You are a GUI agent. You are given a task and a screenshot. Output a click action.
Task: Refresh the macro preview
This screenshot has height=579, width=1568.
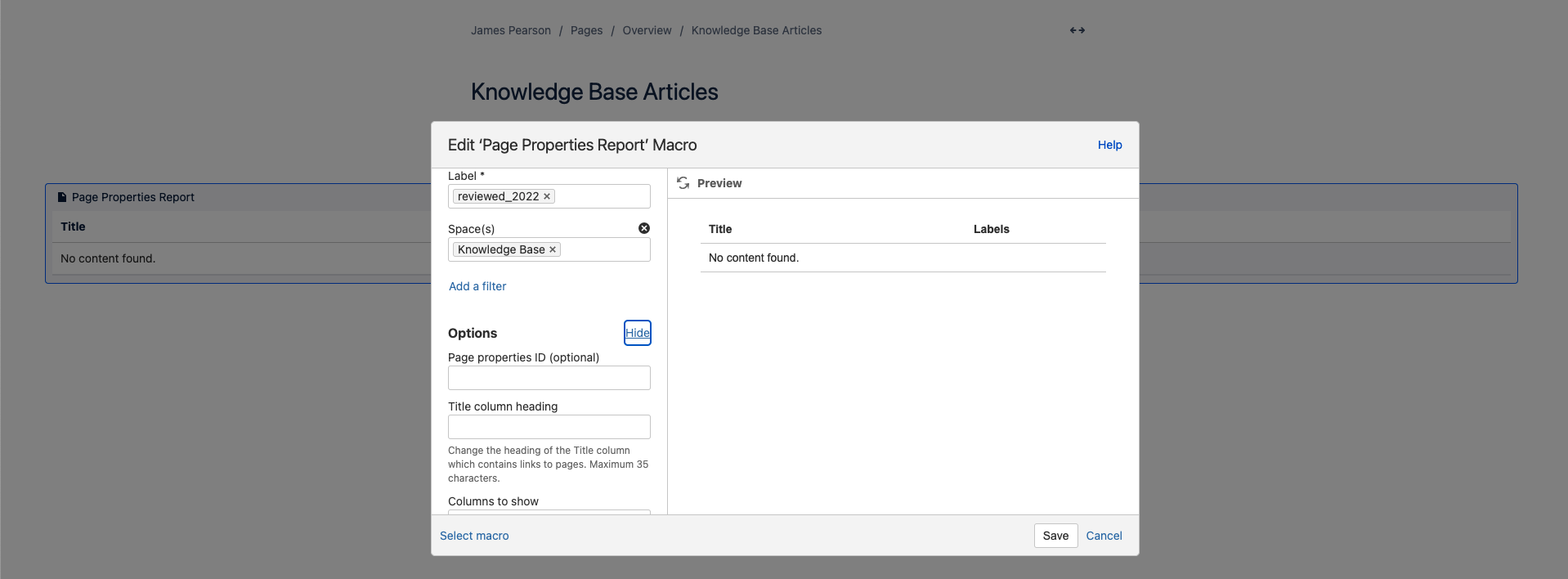(683, 183)
